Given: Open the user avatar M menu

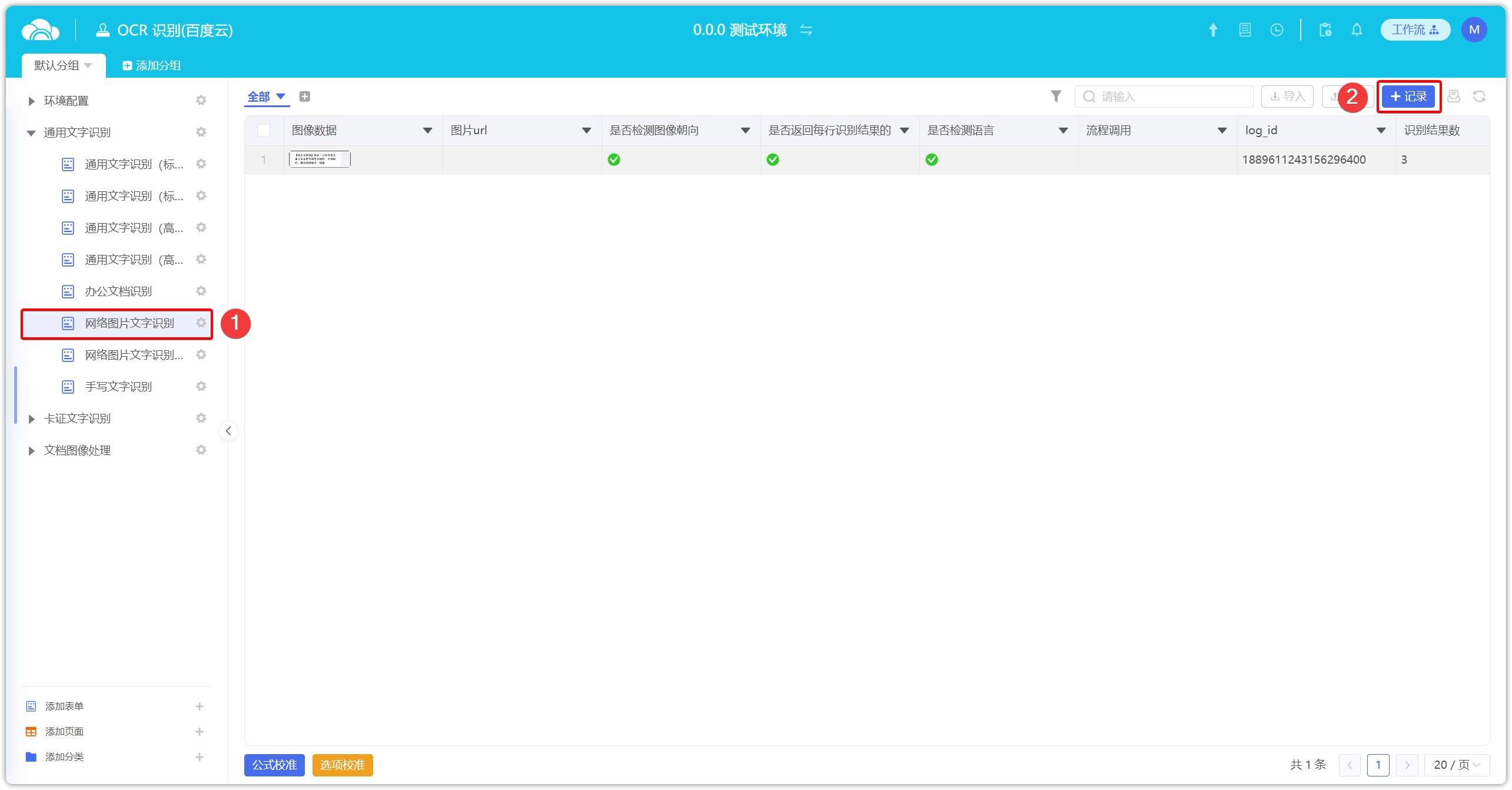Looking at the screenshot, I should [x=1474, y=30].
